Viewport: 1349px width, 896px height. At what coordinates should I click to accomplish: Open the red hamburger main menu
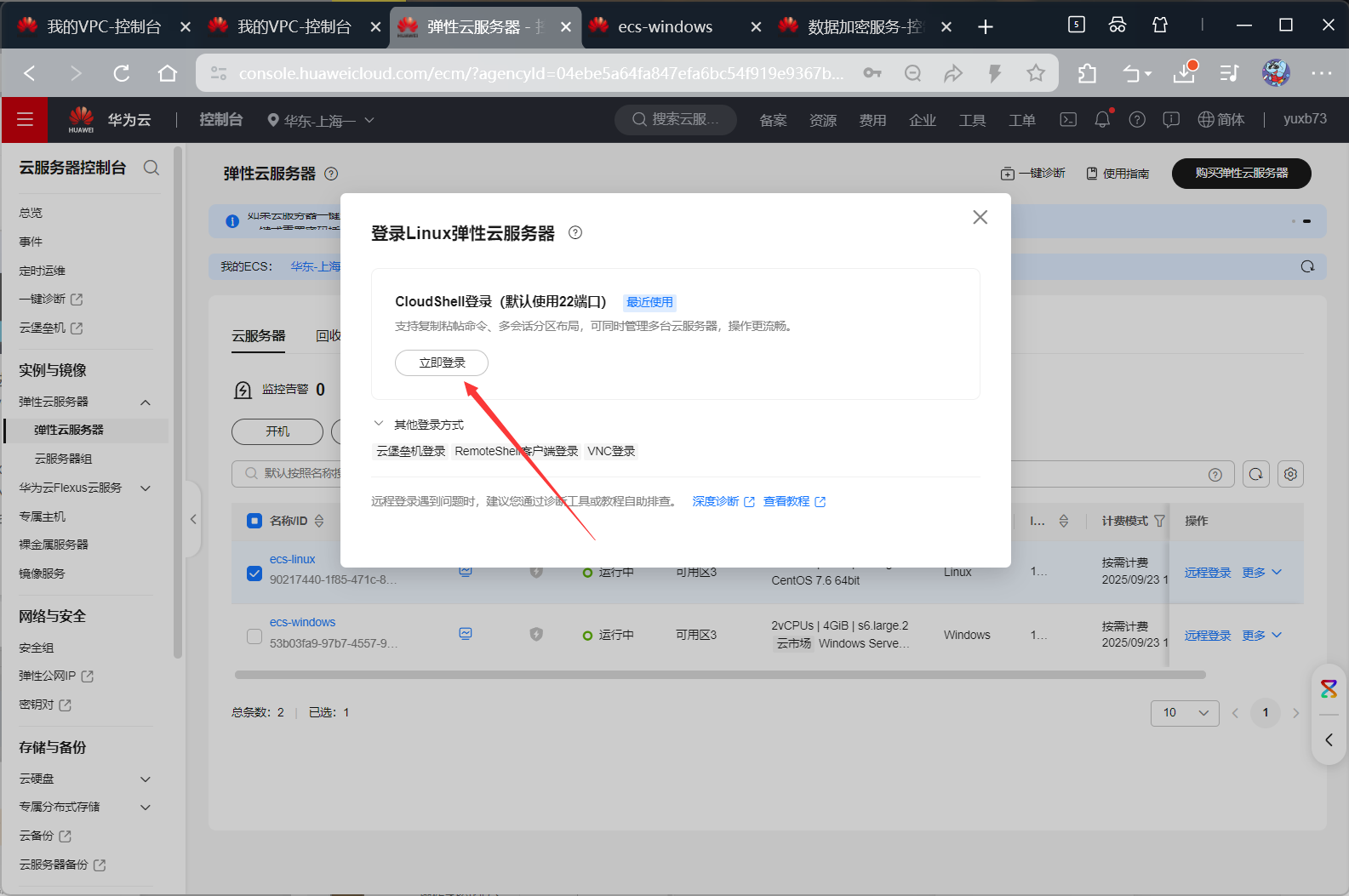[x=25, y=120]
